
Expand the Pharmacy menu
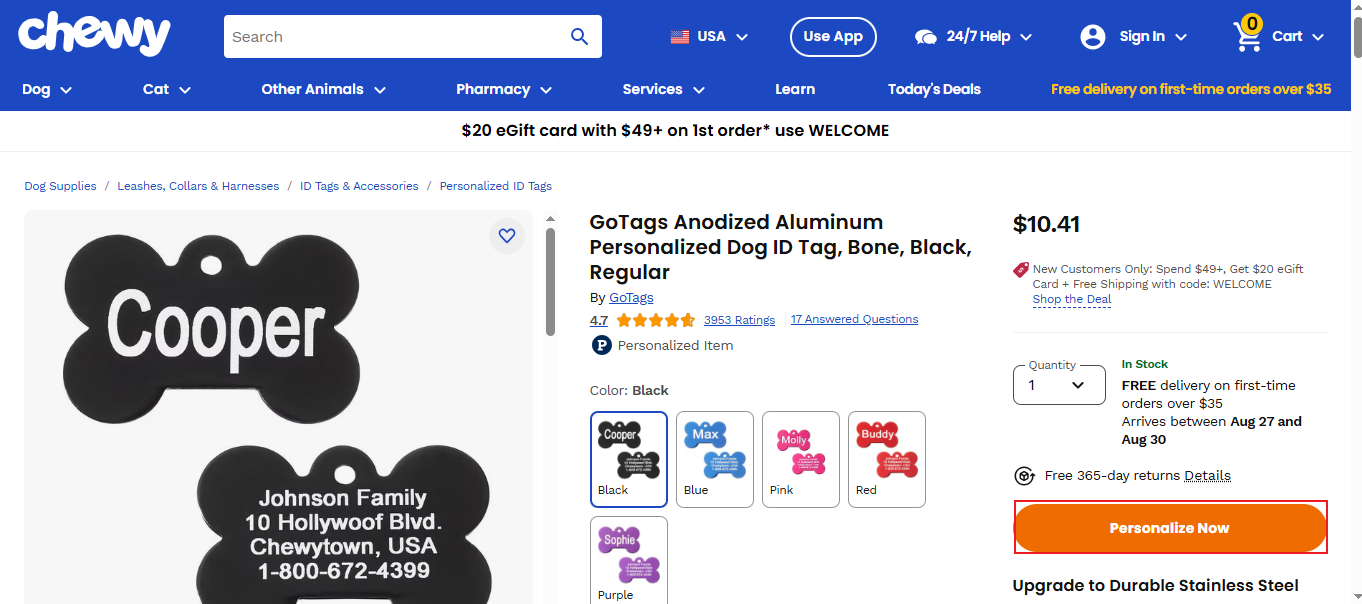pos(504,89)
